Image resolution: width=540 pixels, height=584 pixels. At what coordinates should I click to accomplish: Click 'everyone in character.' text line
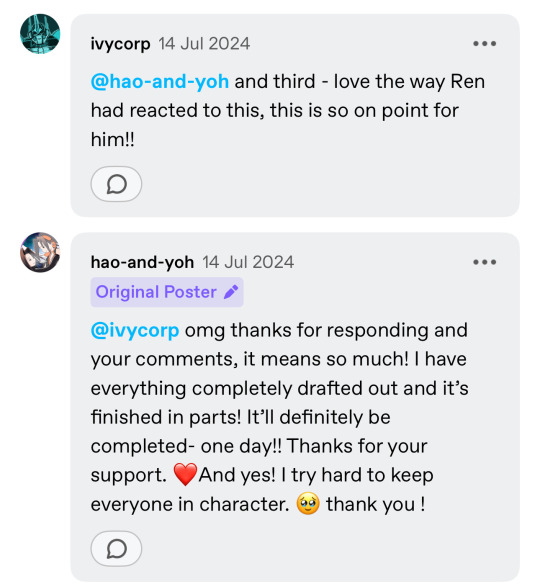point(190,504)
